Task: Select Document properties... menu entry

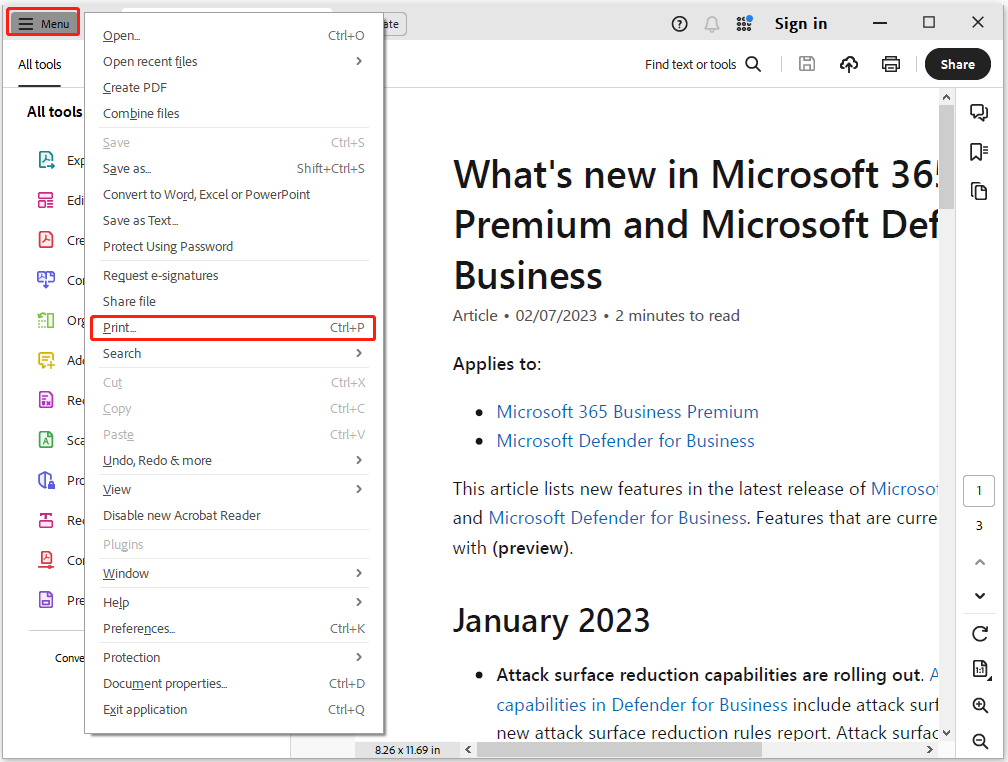Action: [x=165, y=684]
